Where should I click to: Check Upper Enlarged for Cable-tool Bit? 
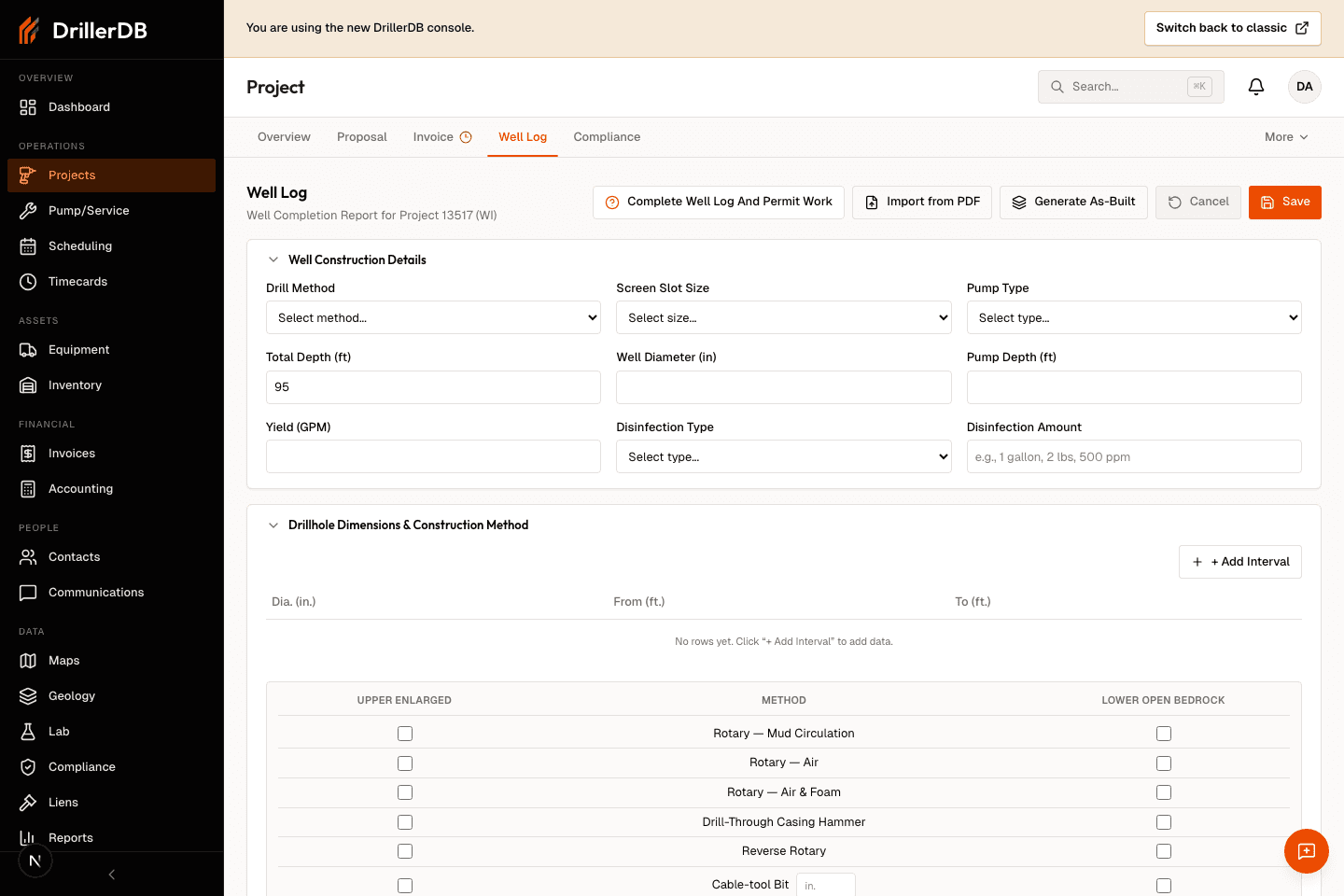pos(405,886)
